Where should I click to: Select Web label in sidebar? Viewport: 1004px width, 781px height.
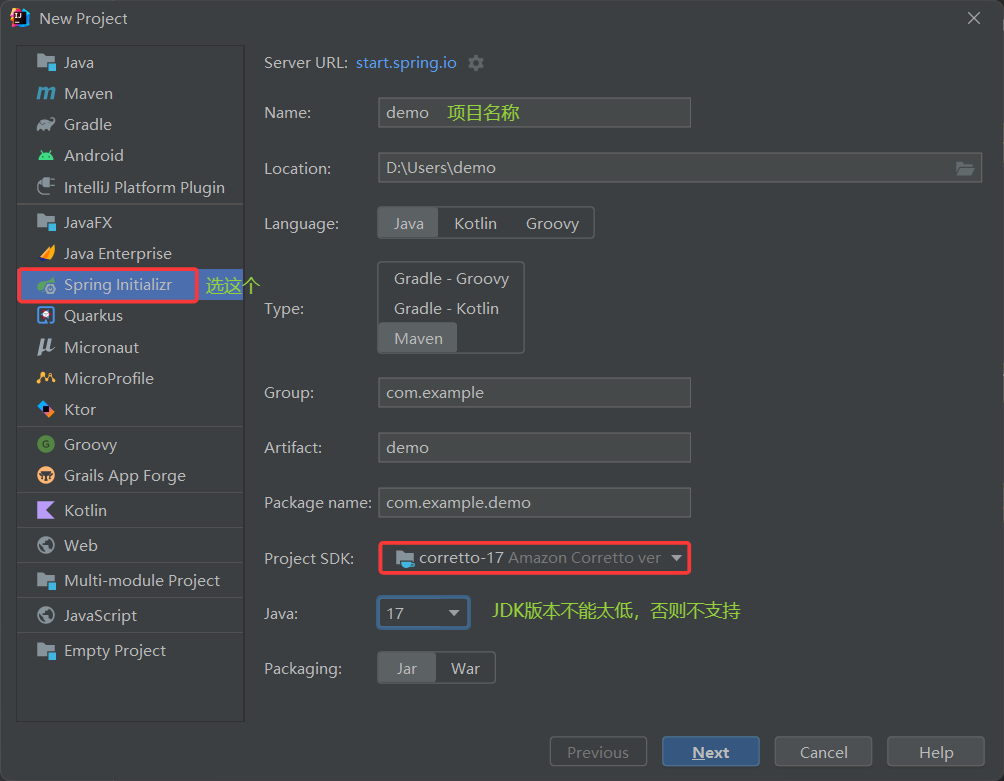point(81,545)
